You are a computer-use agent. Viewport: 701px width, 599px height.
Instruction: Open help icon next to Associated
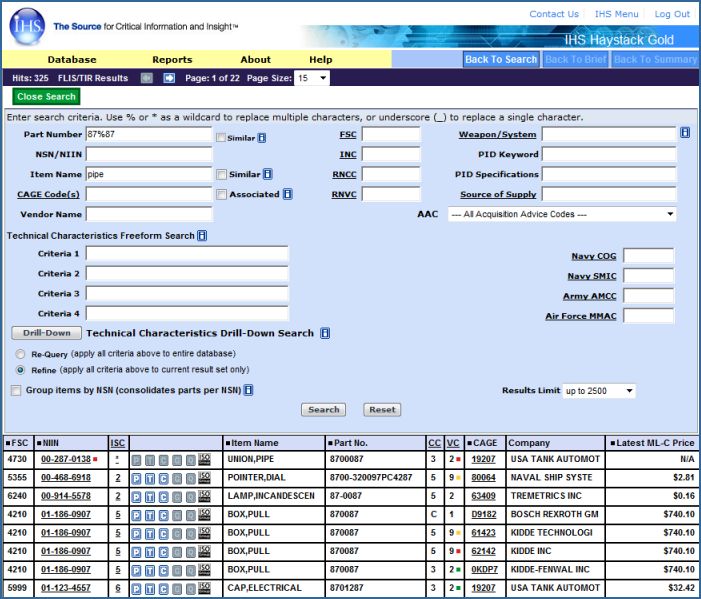288,194
